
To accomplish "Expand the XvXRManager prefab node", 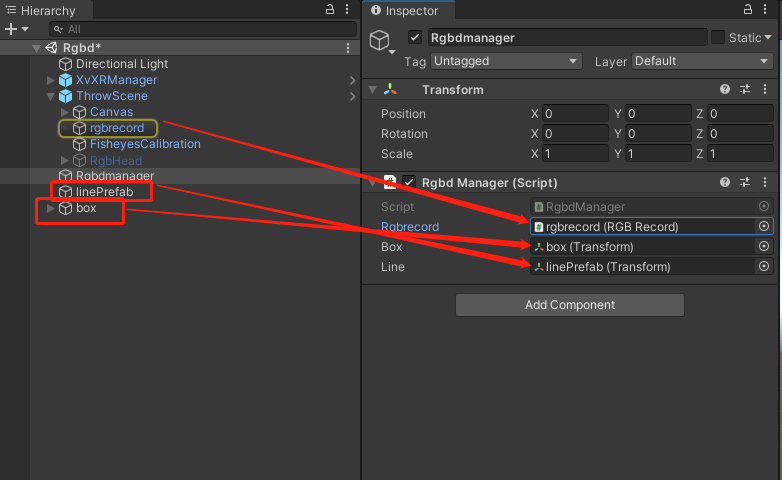I will [50, 80].
